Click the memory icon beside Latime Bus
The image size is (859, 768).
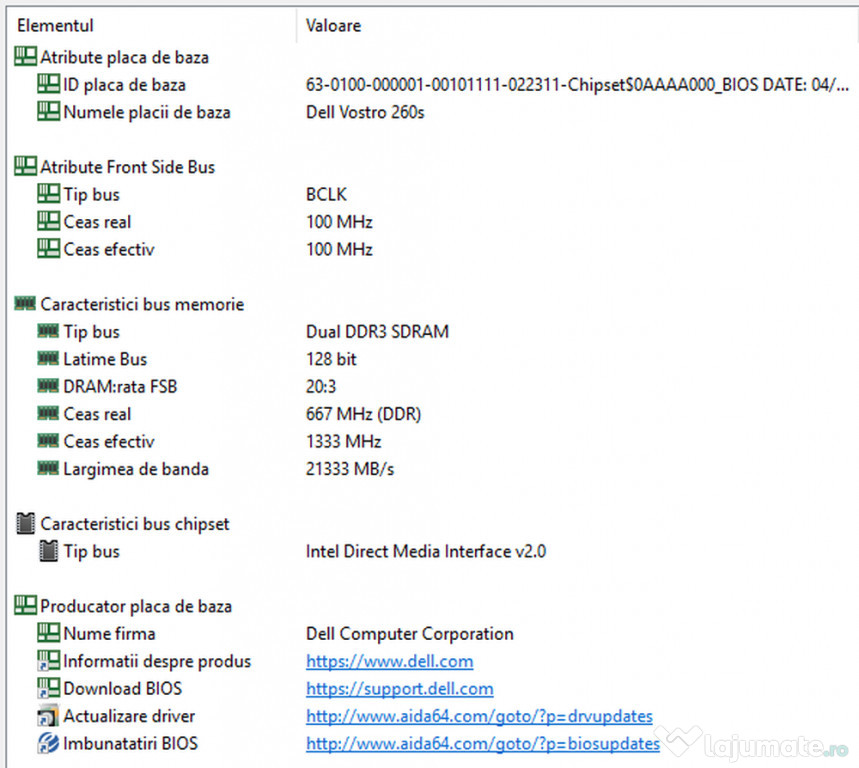pos(48,358)
